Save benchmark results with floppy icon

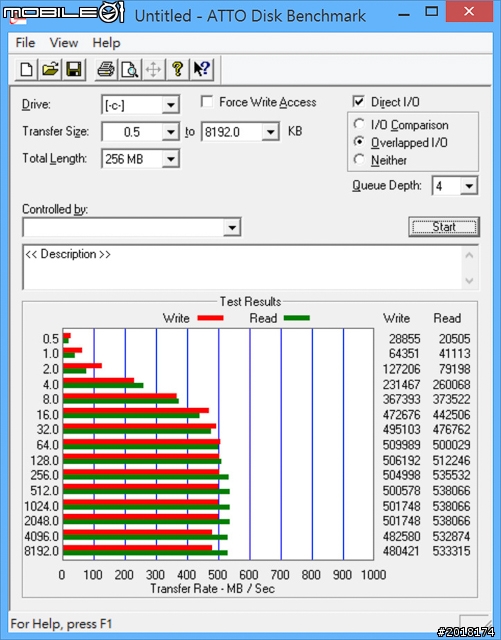coord(74,69)
